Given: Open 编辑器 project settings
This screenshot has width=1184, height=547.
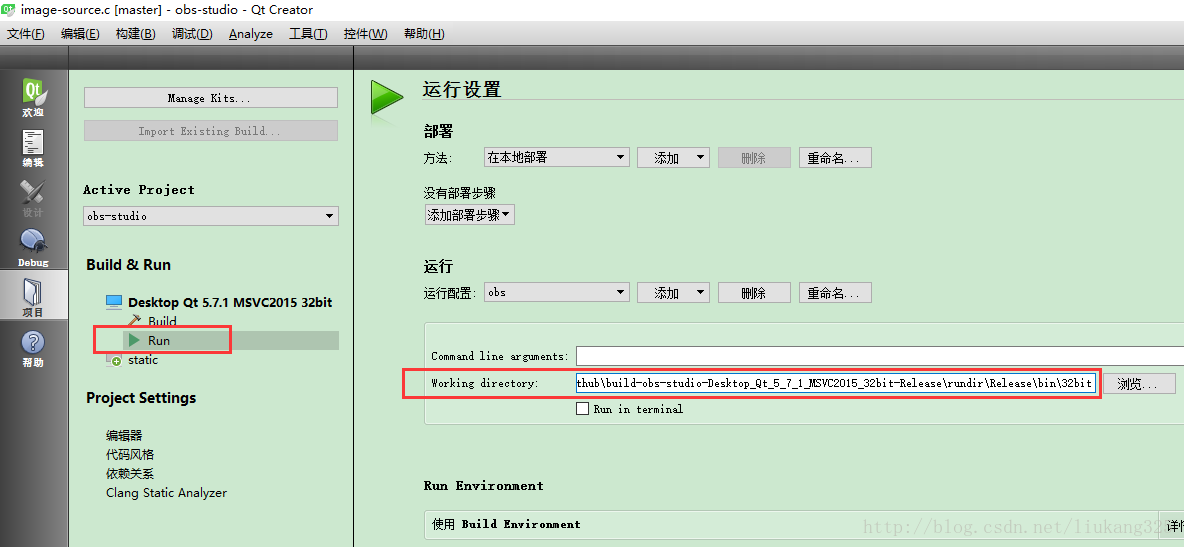Looking at the screenshot, I should 124,436.
